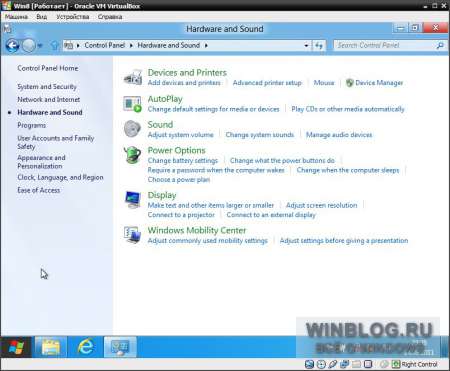Open Make text and other items larger
The height and width of the screenshot is (371, 450).
pos(211,205)
